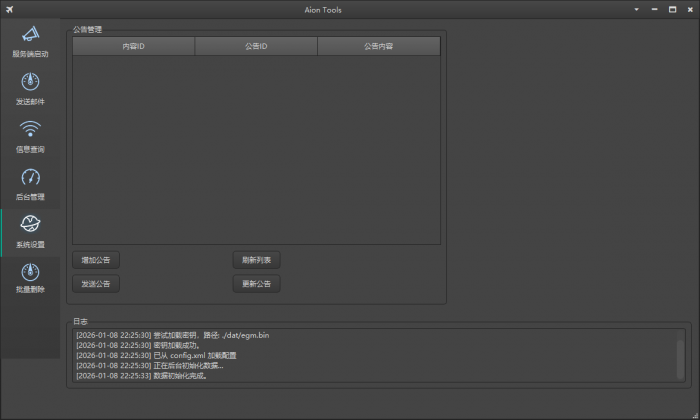This screenshot has height=420, width=700.
Task: Click the 刷新列表 button
Action: (257, 260)
